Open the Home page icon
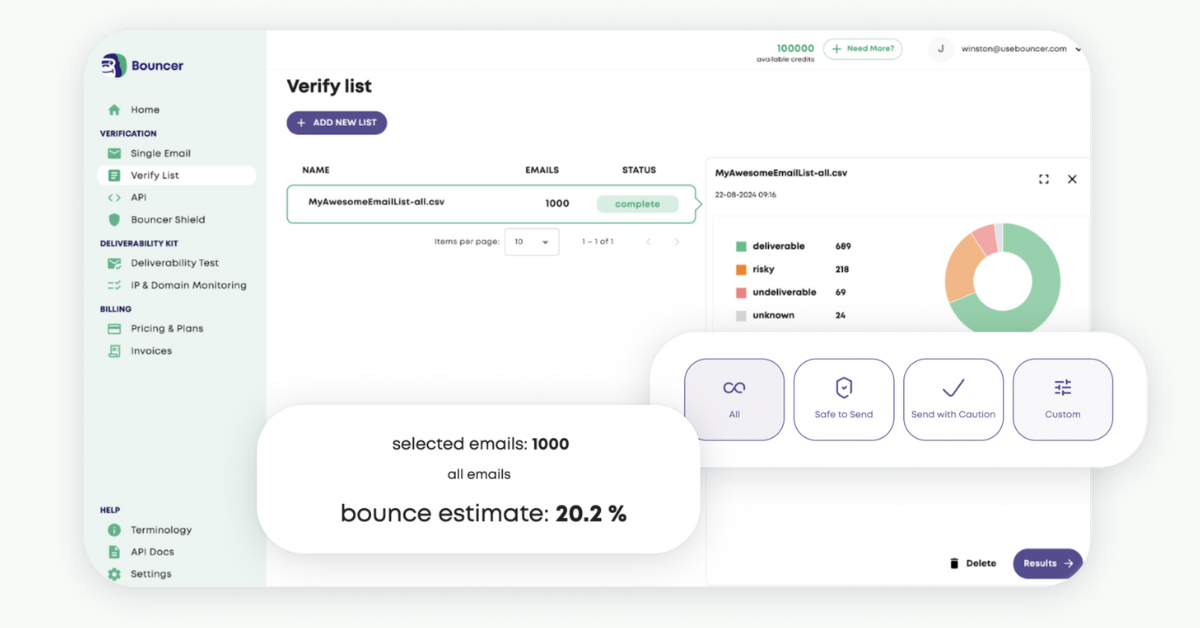 [114, 110]
